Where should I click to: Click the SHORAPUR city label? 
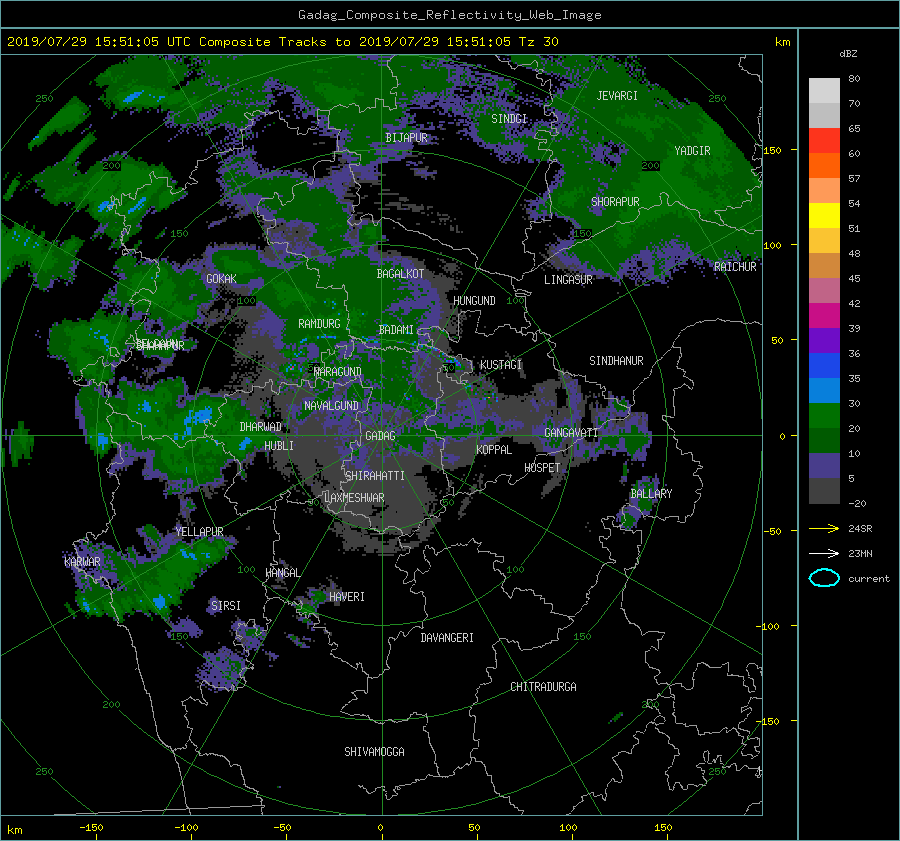pyautogui.click(x=615, y=202)
